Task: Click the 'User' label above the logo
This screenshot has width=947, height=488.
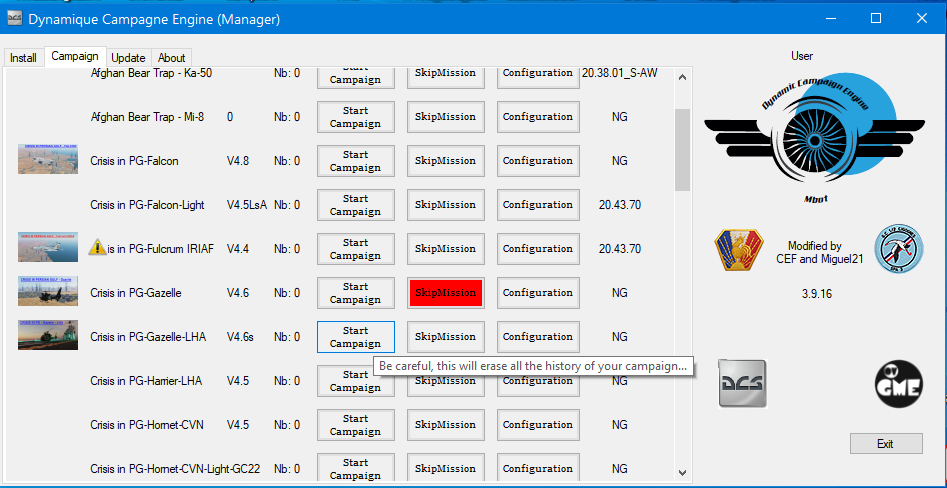Action: click(802, 56)
